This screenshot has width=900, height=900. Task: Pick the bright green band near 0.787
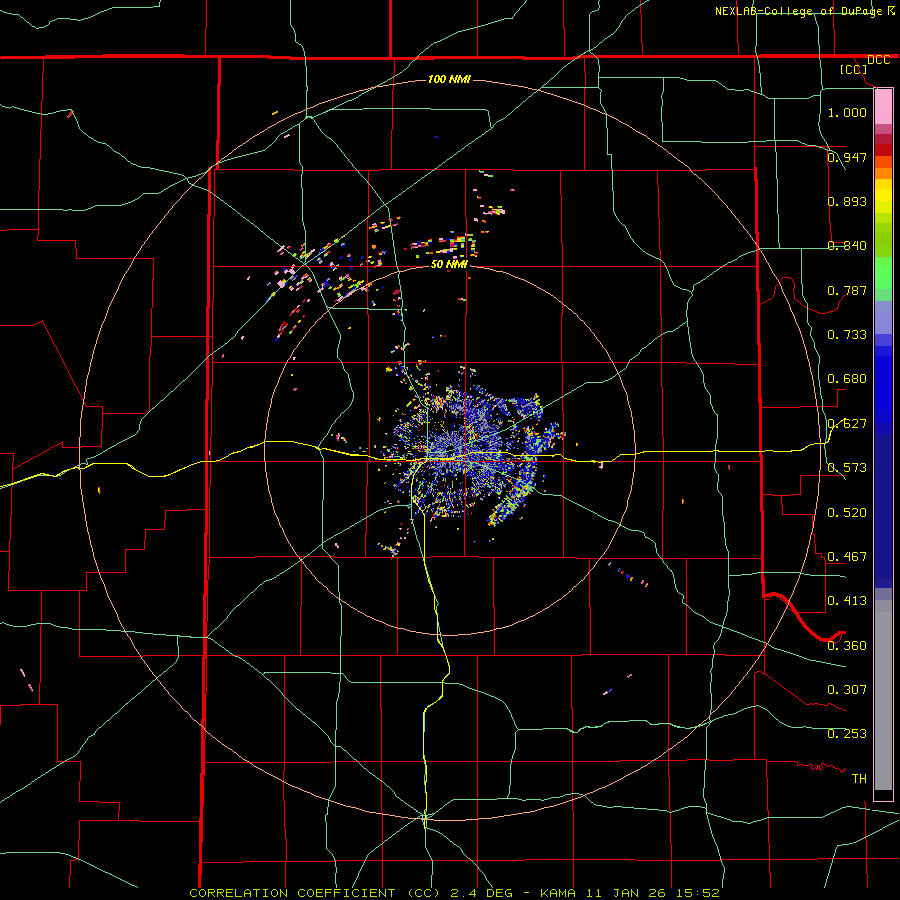(x=883, y=273)
